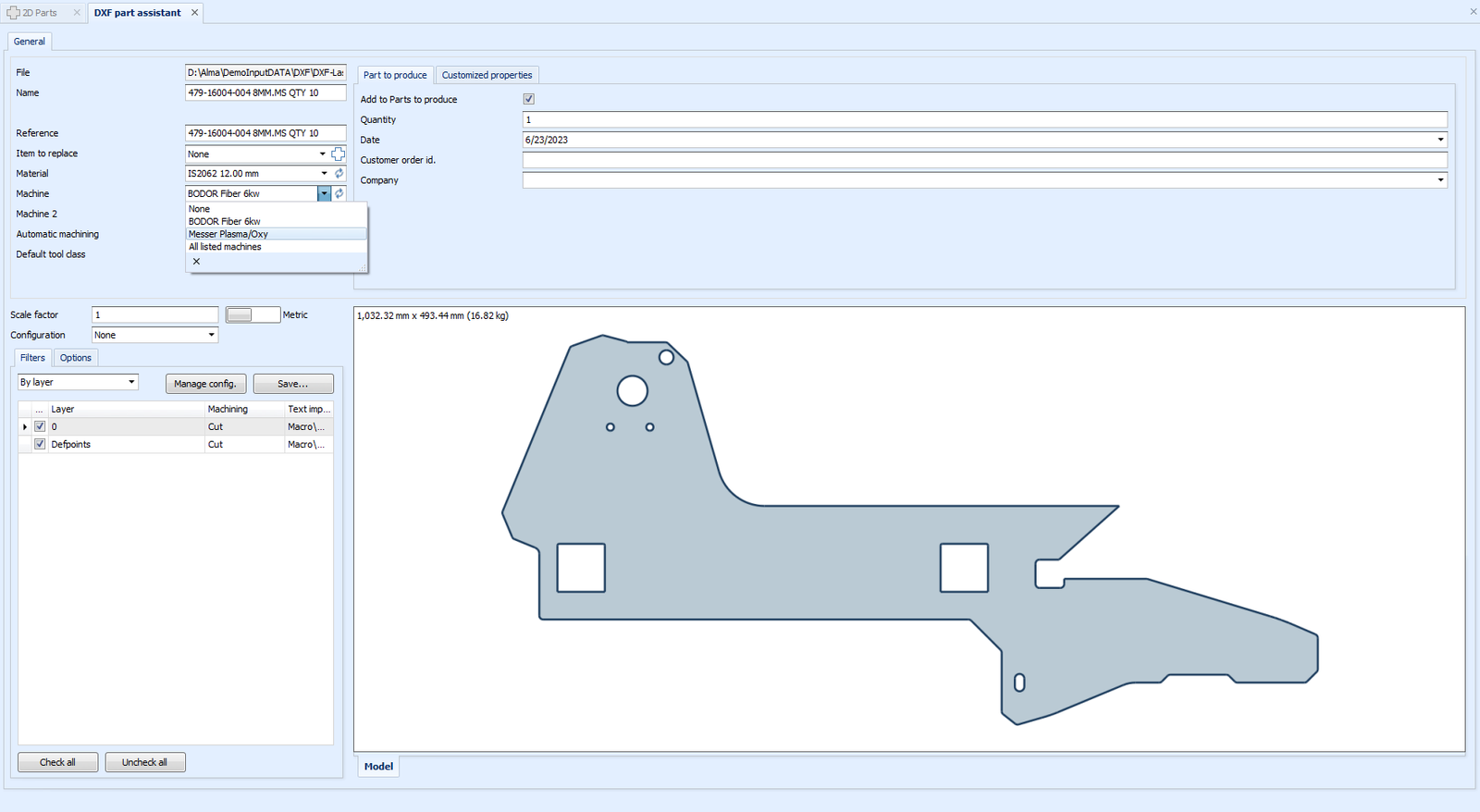The height and width of the screenshot is (812, 1480).
Task: Click the Customer order id. field
Action: pos(984,160)
